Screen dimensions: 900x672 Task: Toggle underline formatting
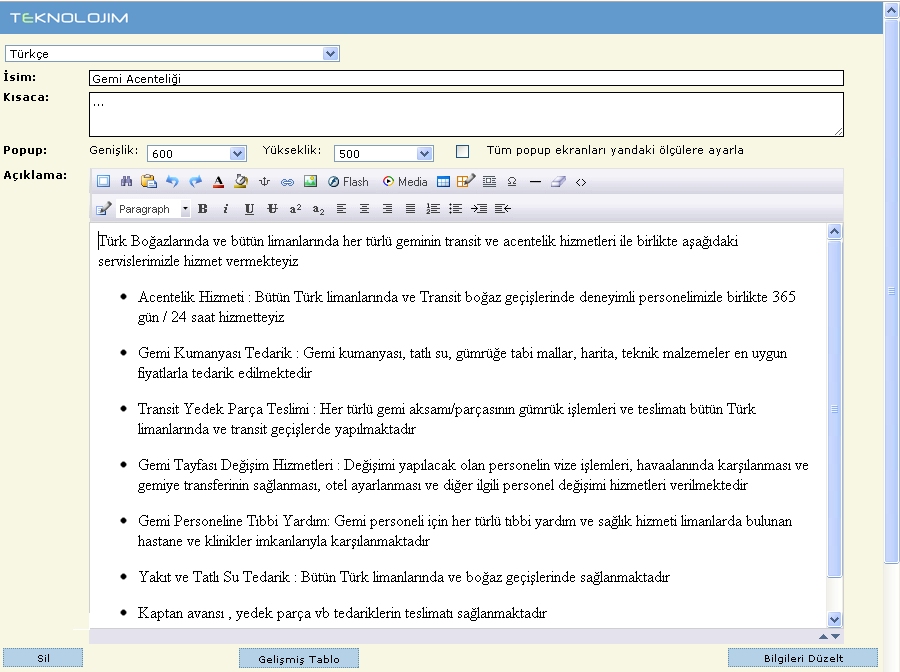coord(249,209)
